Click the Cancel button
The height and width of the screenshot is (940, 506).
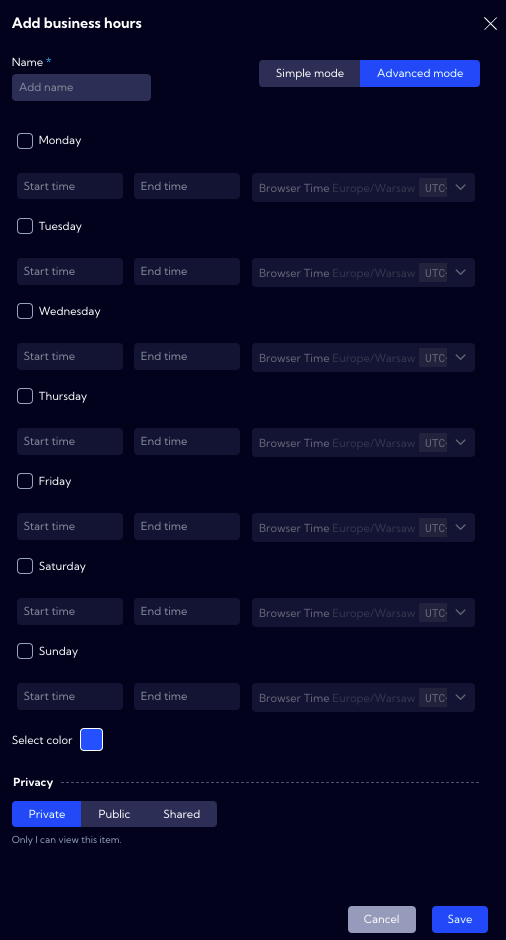tap(381, 919)
